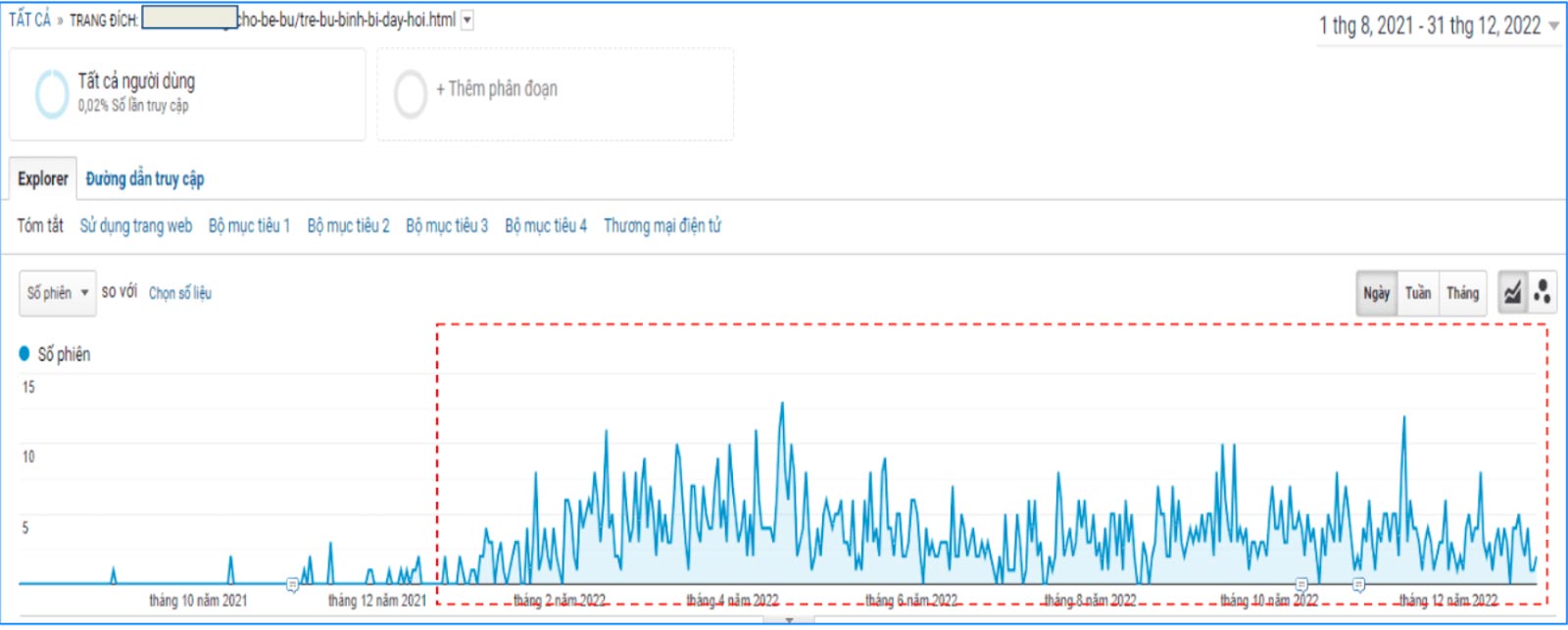Select Tuần time granularity
This screenshot has height=630, width=1568.
[1418, 293]
